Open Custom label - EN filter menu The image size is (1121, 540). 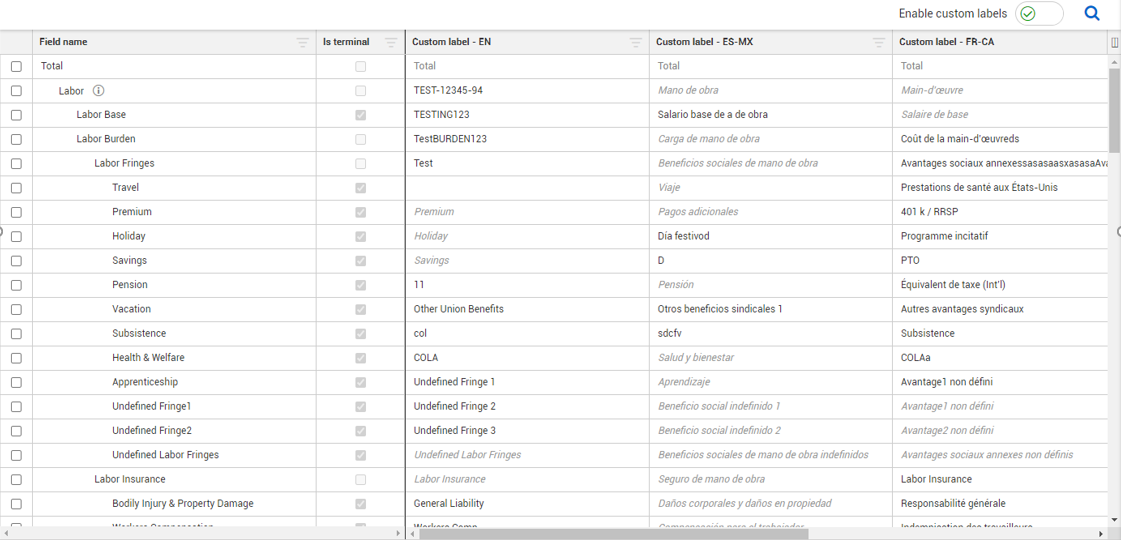[x=636, y=42]
